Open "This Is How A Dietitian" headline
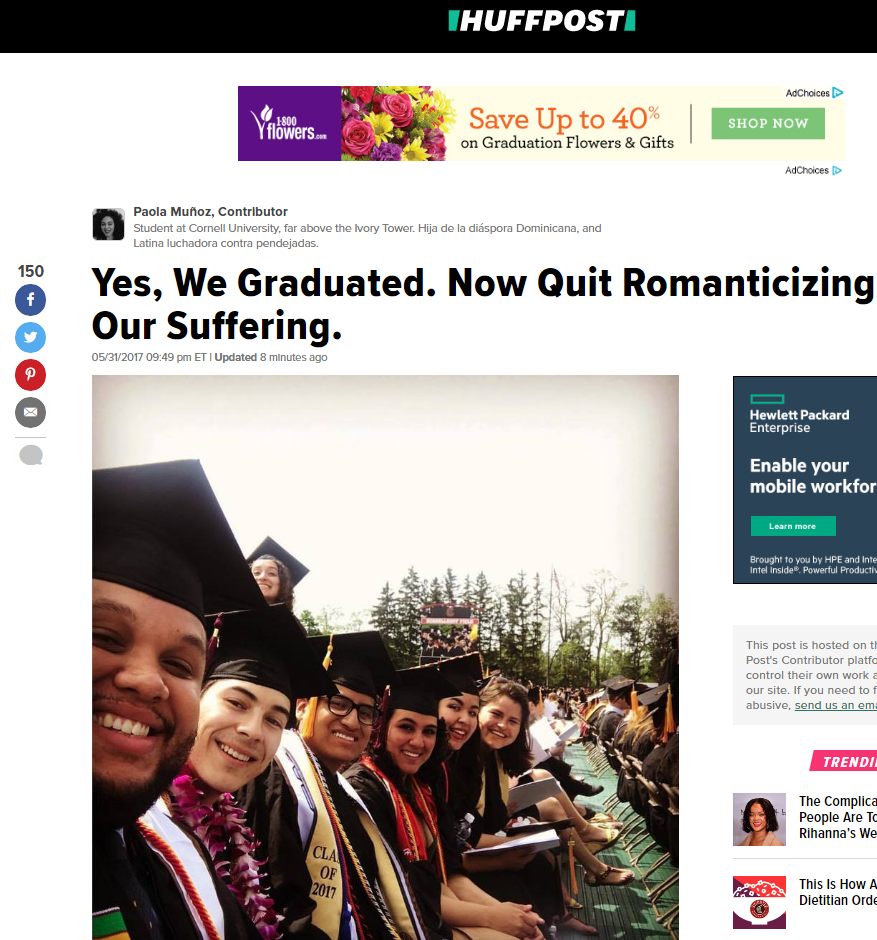This screenshot has width=877, height=940. tap(837, 892)
